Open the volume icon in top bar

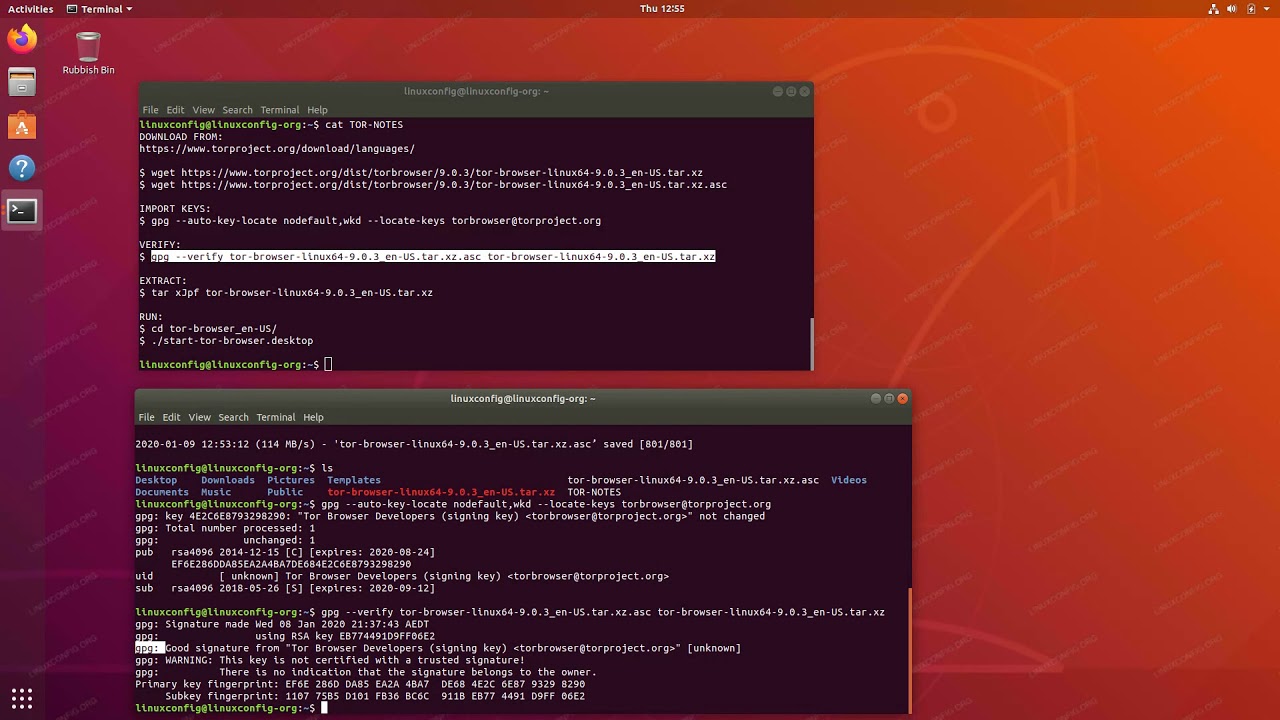pos(1233,9)
